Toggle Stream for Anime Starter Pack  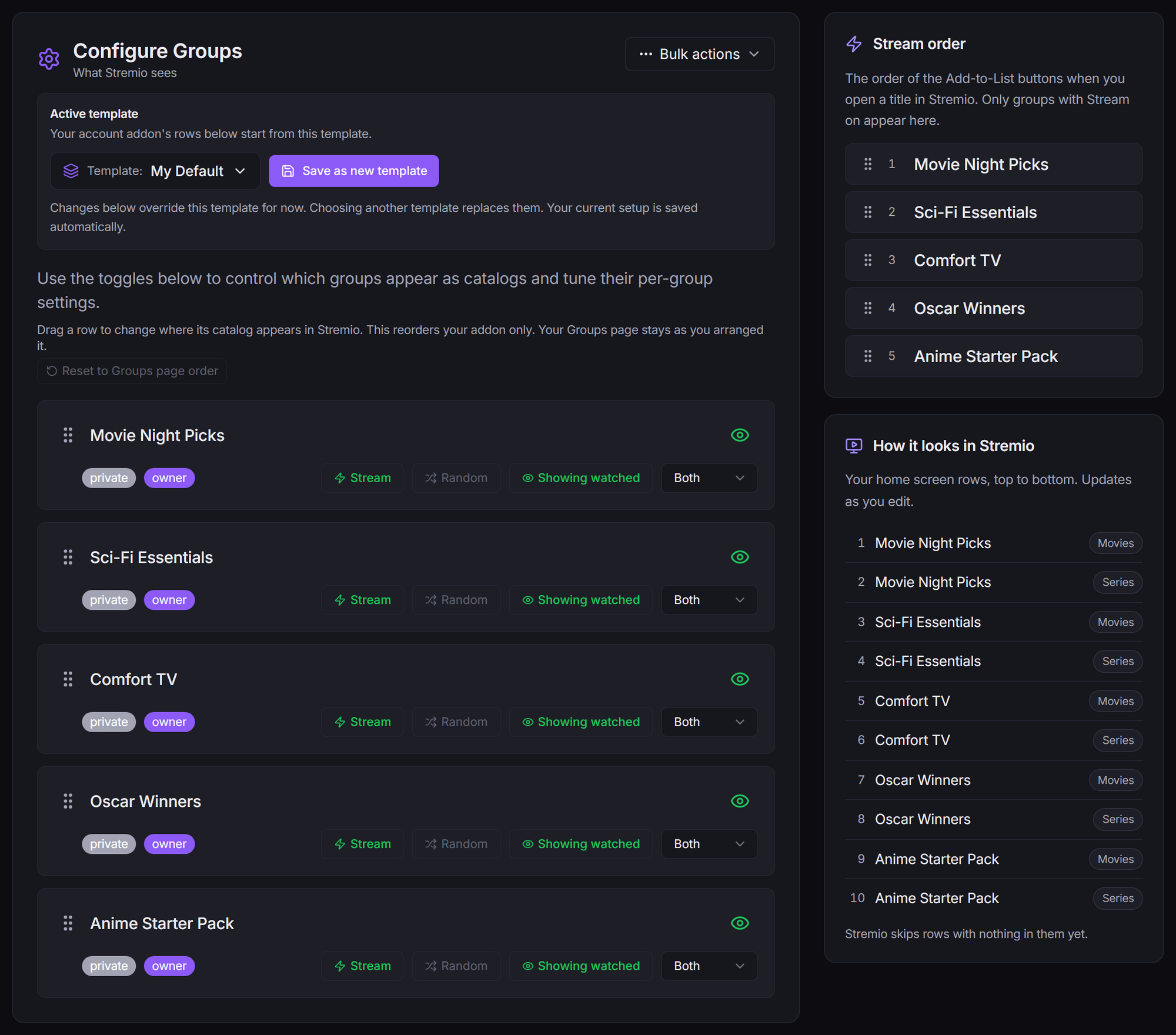363,966
